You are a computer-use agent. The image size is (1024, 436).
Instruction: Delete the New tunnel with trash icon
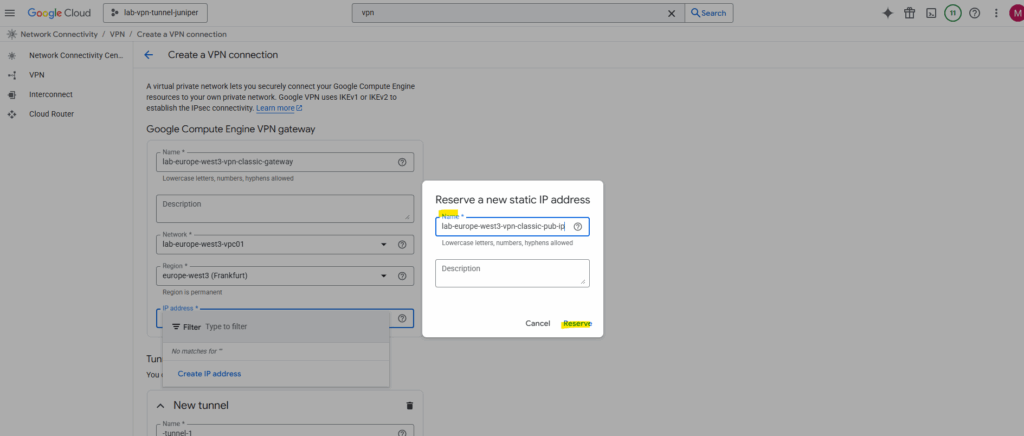click(409, 405)
